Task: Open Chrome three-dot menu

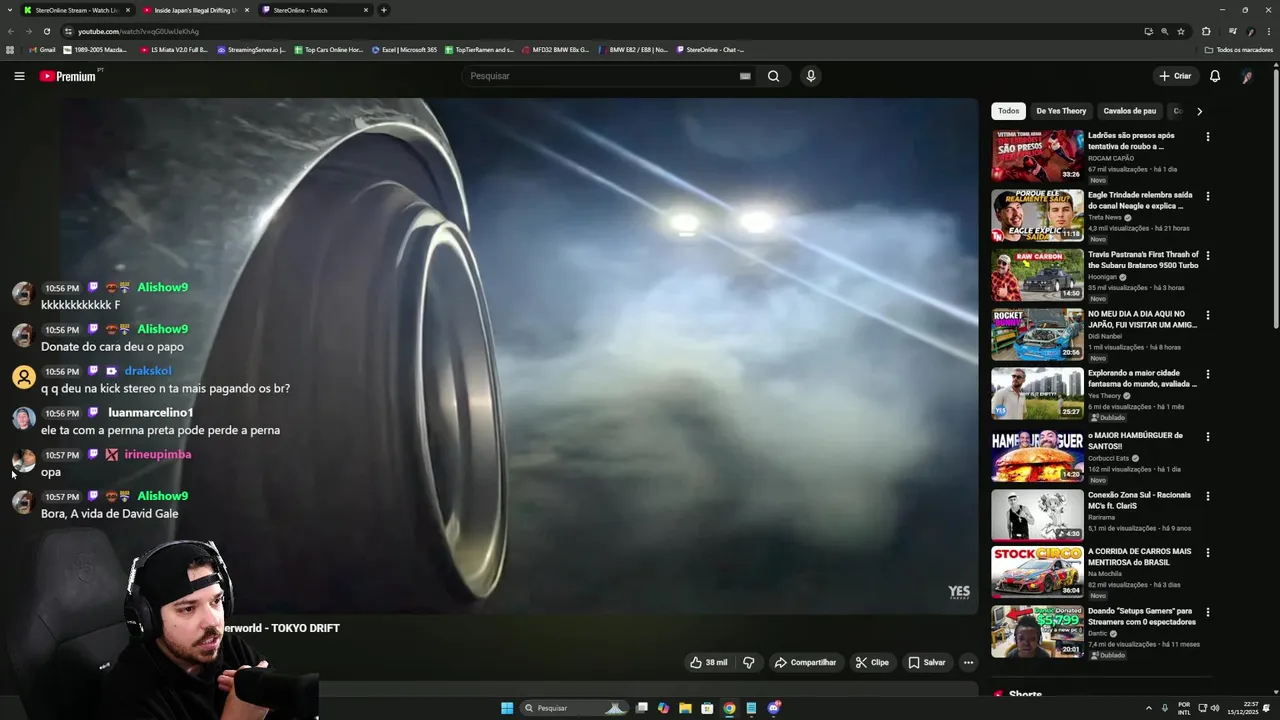Action: [1268, 31]
